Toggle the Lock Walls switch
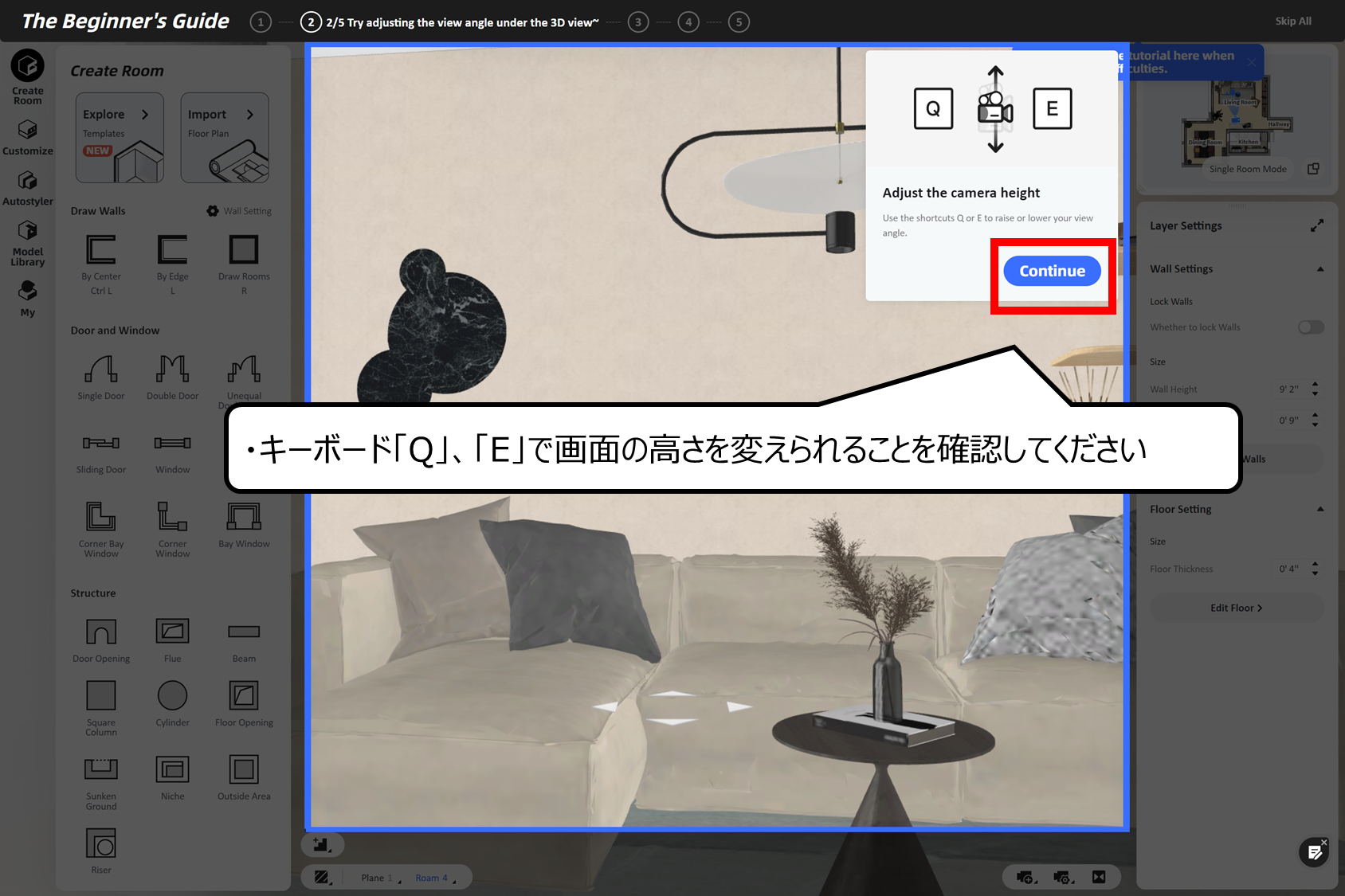The height and width of the screenshot is (896, 1345). pyautogui.click(x=1311, y=327)
